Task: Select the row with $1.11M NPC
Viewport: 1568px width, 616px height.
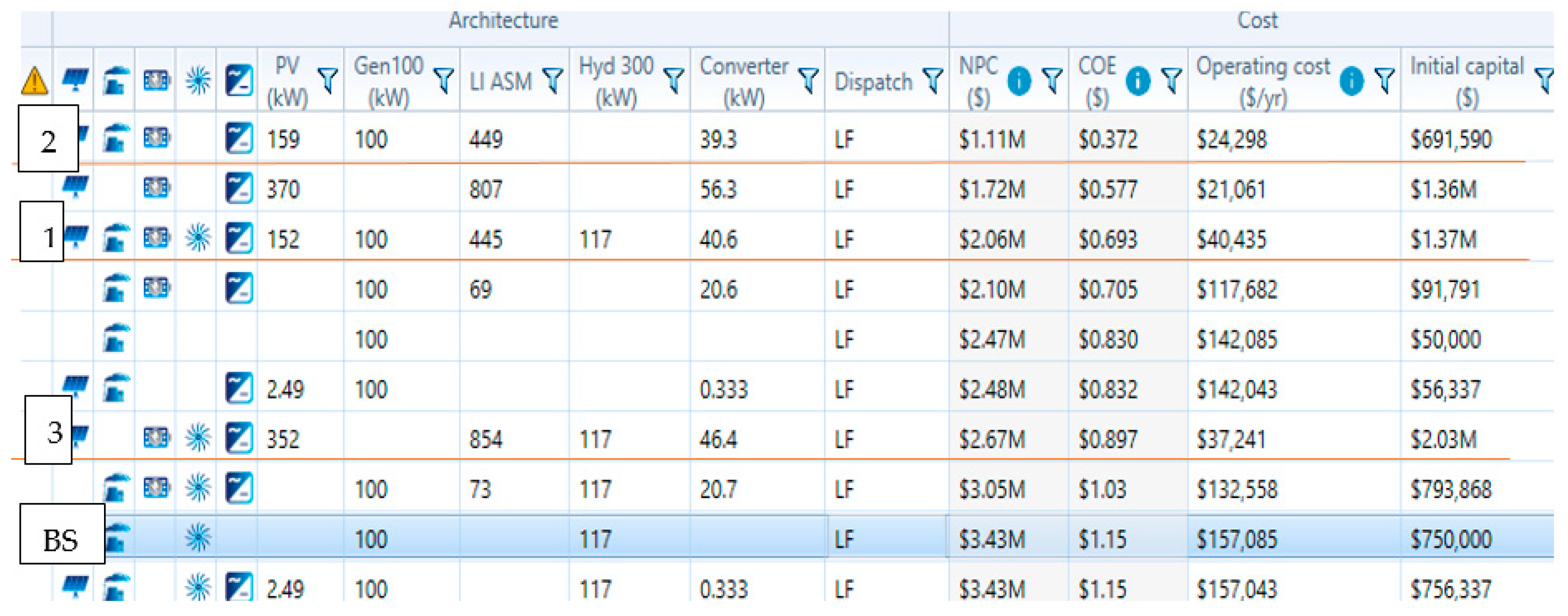Action: tap(992, 140)
